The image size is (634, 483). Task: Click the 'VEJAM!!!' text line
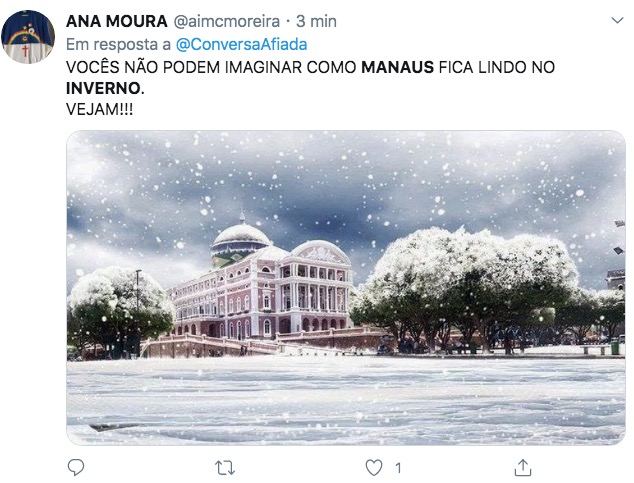click(x=99, y=109)
